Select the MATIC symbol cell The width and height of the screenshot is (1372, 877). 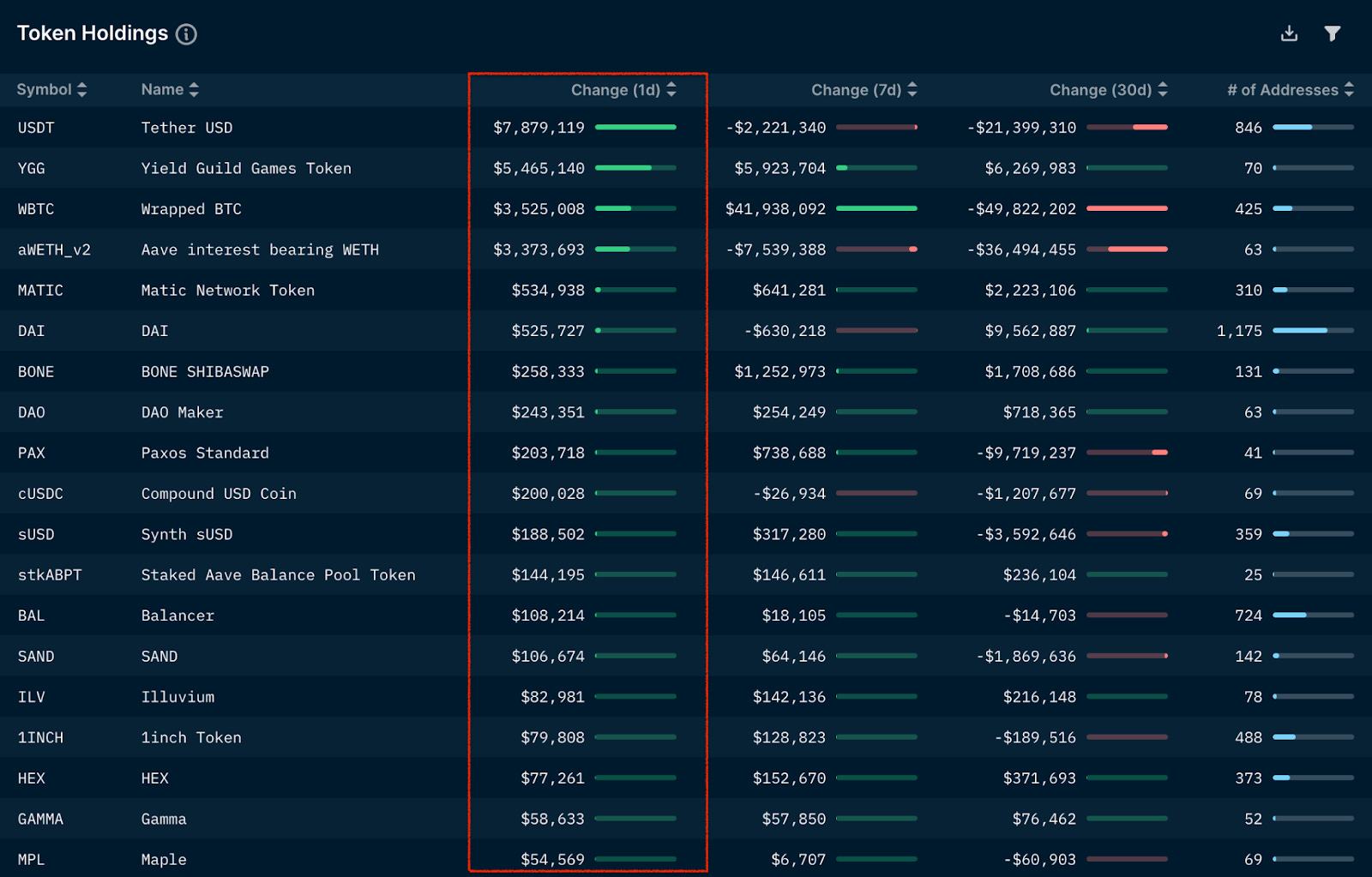click(x=40, y=291)
